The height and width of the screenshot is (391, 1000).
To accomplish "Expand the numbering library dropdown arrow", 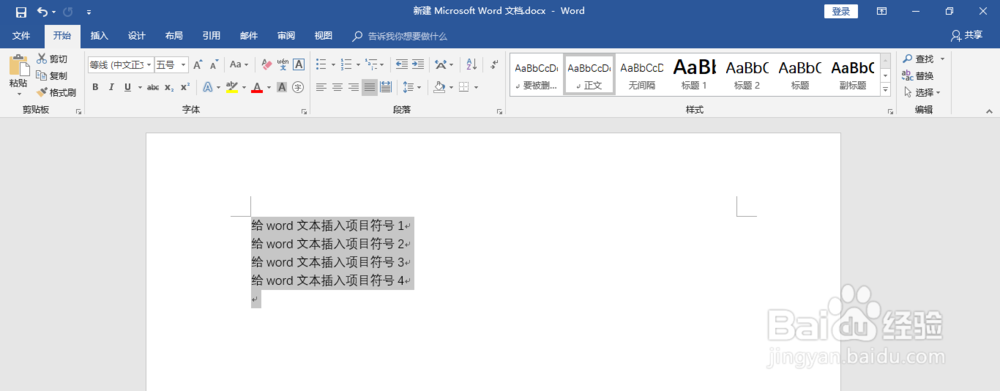I will [358, 64].
